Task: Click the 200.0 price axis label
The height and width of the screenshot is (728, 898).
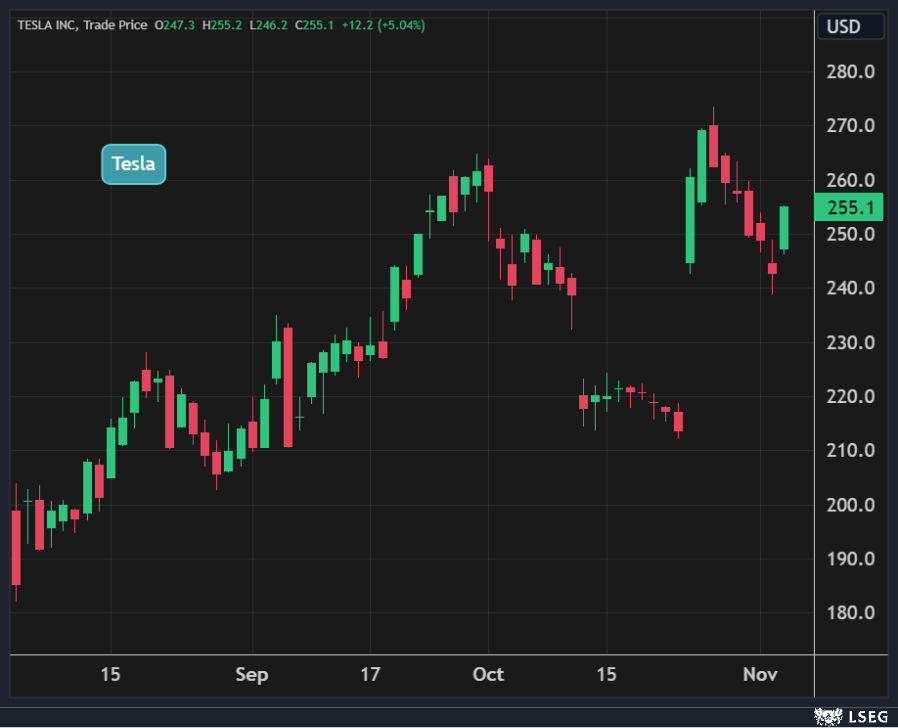Action: coord(853,505)
